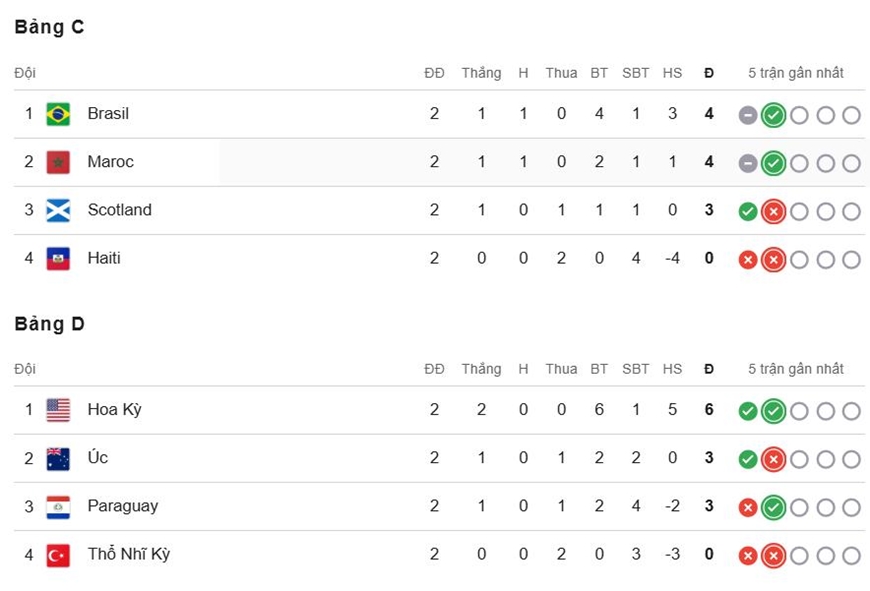
Task: Click the Úc flag icon
Action: (x=58, y=459)
